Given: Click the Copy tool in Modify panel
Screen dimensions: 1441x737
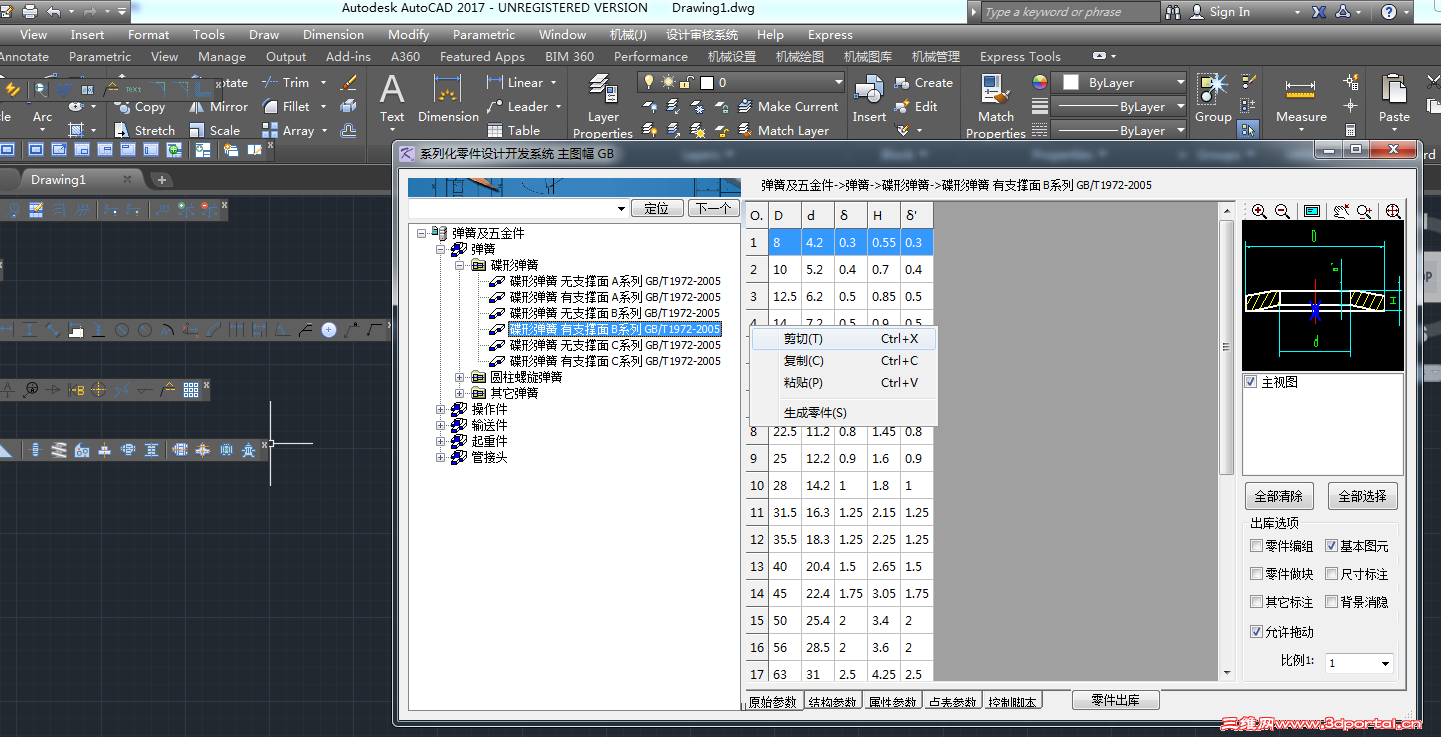Looking at the screenshot, I should pos(140,107).
